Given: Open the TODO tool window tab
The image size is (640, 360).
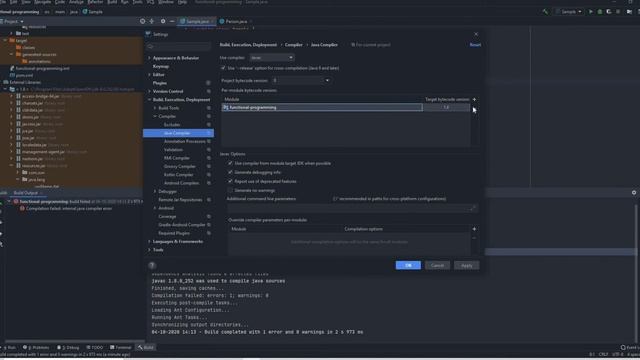Looking at the screenshot, I should (x=94, y=347).
